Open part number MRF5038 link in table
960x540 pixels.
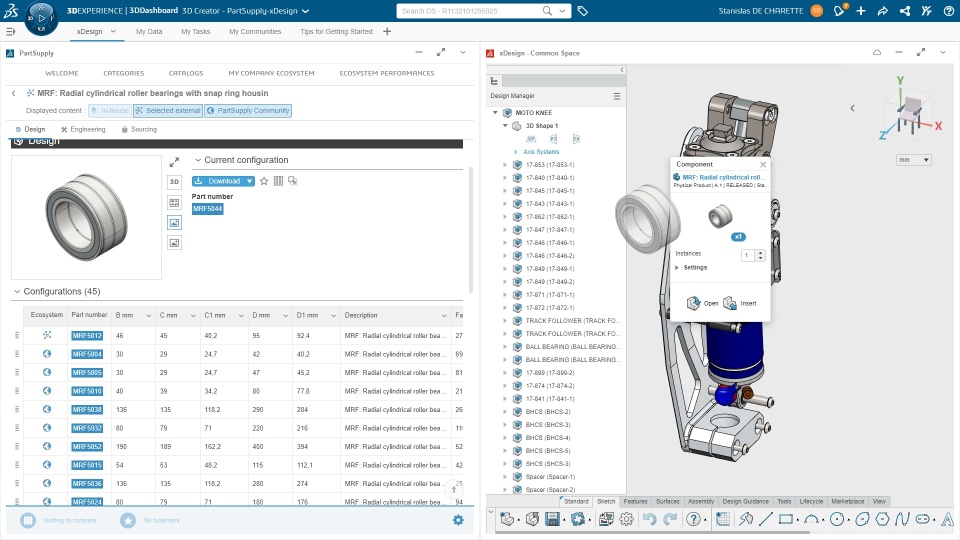[x=87, y=410]
